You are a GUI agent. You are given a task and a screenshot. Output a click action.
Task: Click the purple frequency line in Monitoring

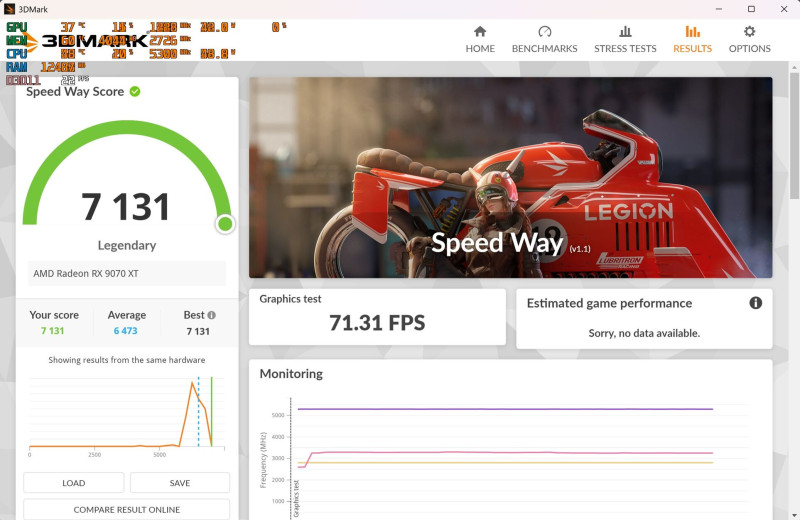pos(505,409)
